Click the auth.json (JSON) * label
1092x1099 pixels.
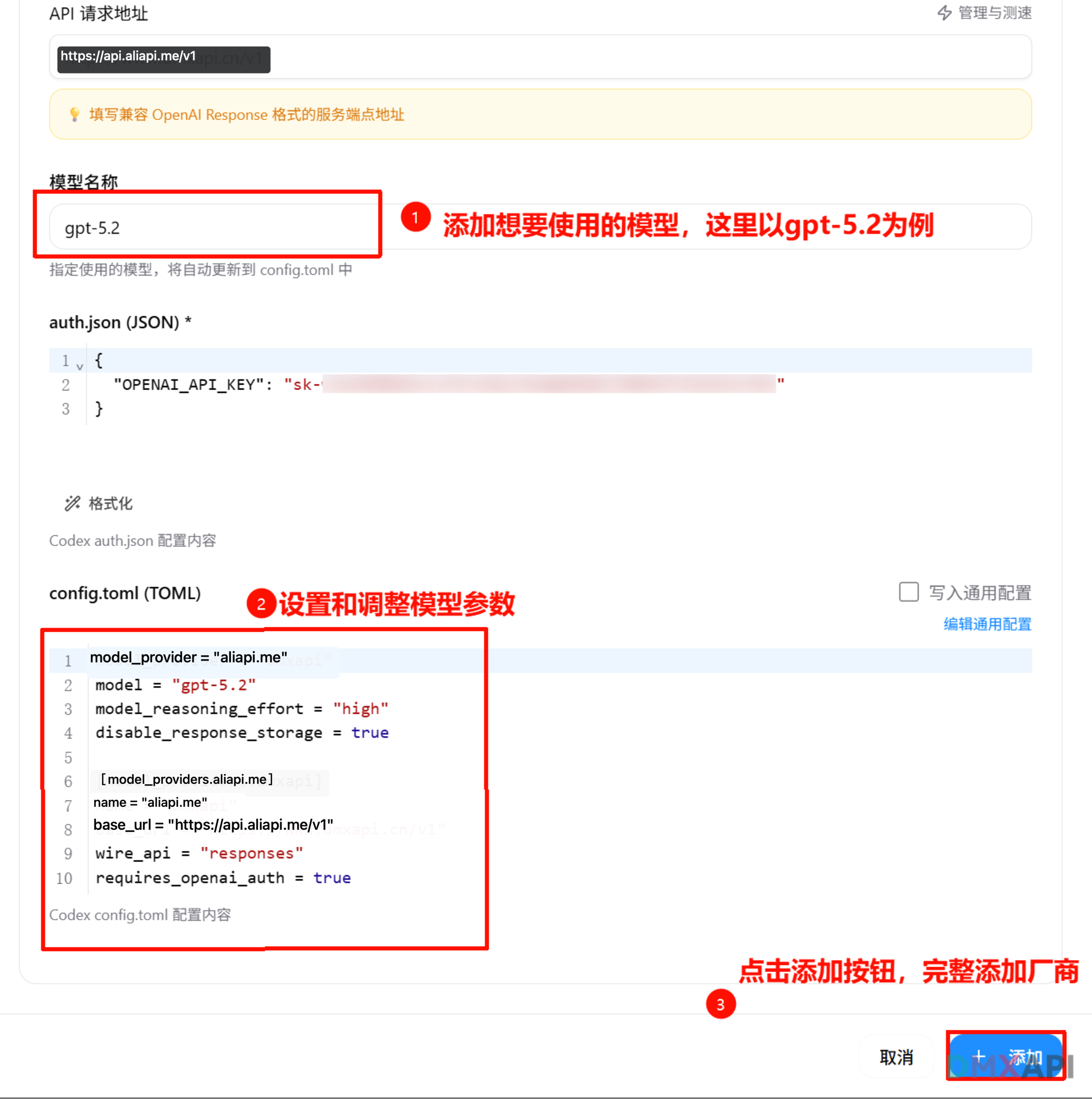point(120,323)
